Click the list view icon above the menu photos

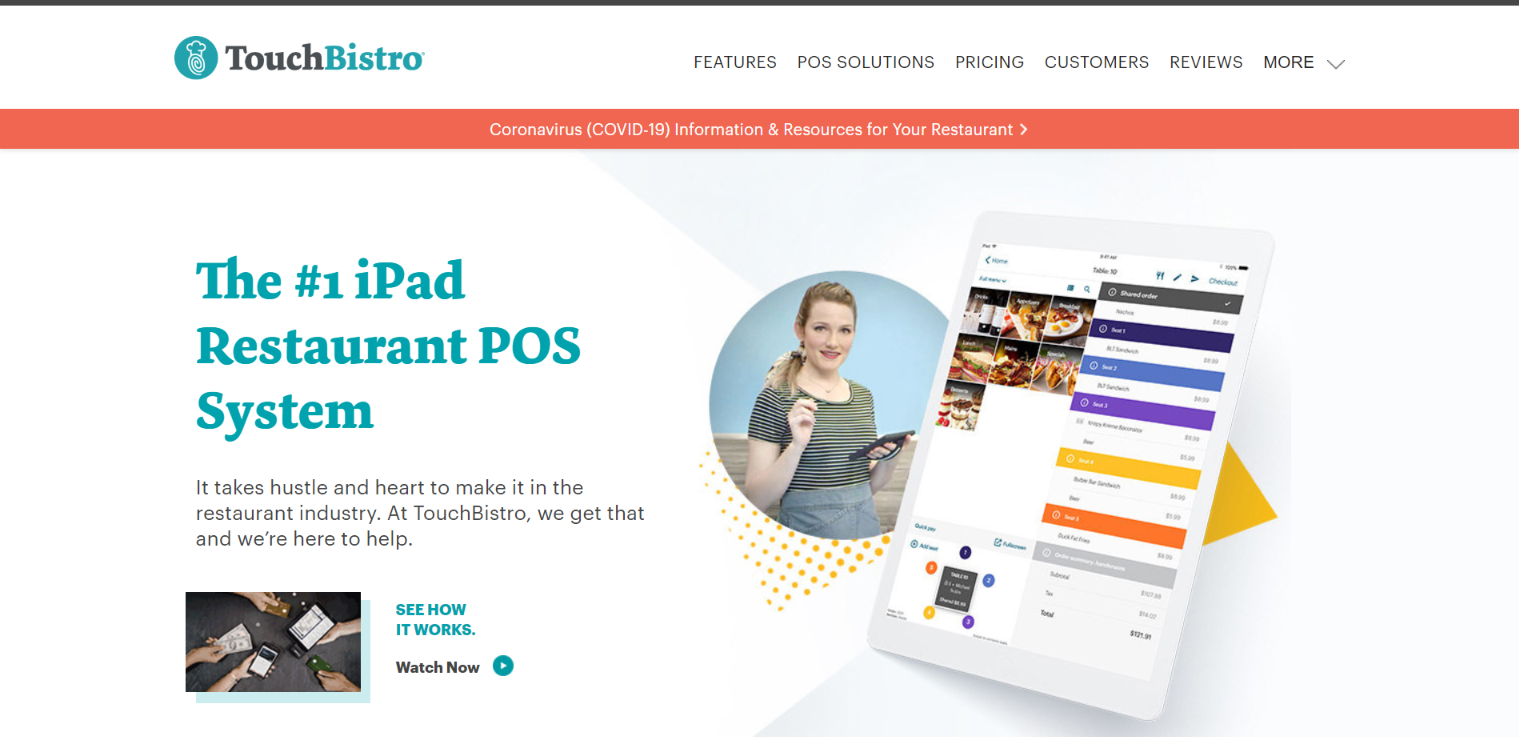1069,287
